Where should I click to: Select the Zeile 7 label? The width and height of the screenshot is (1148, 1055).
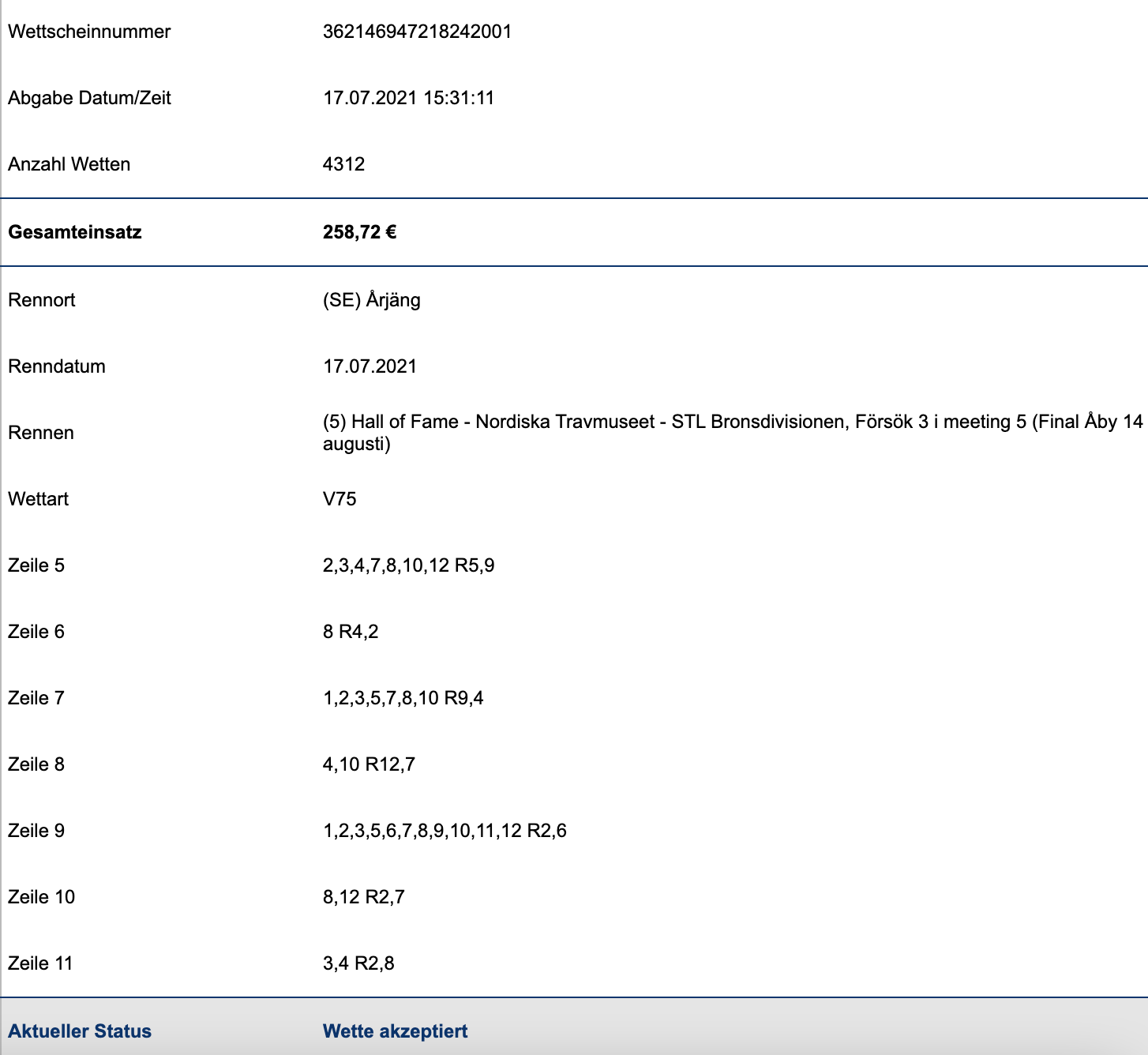coord(36,698)
